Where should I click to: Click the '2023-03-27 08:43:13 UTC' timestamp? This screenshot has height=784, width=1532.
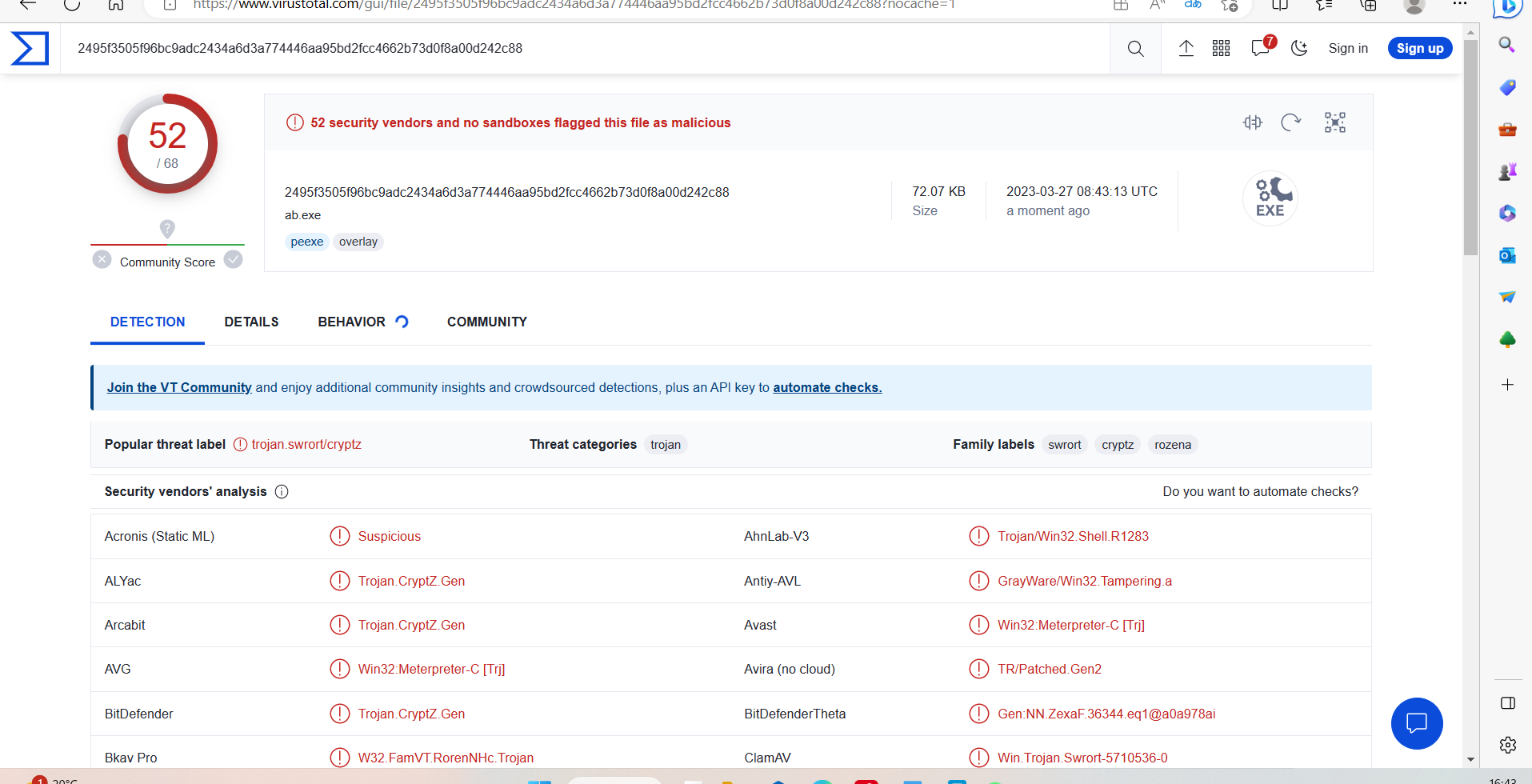(x=1082, y=192)
